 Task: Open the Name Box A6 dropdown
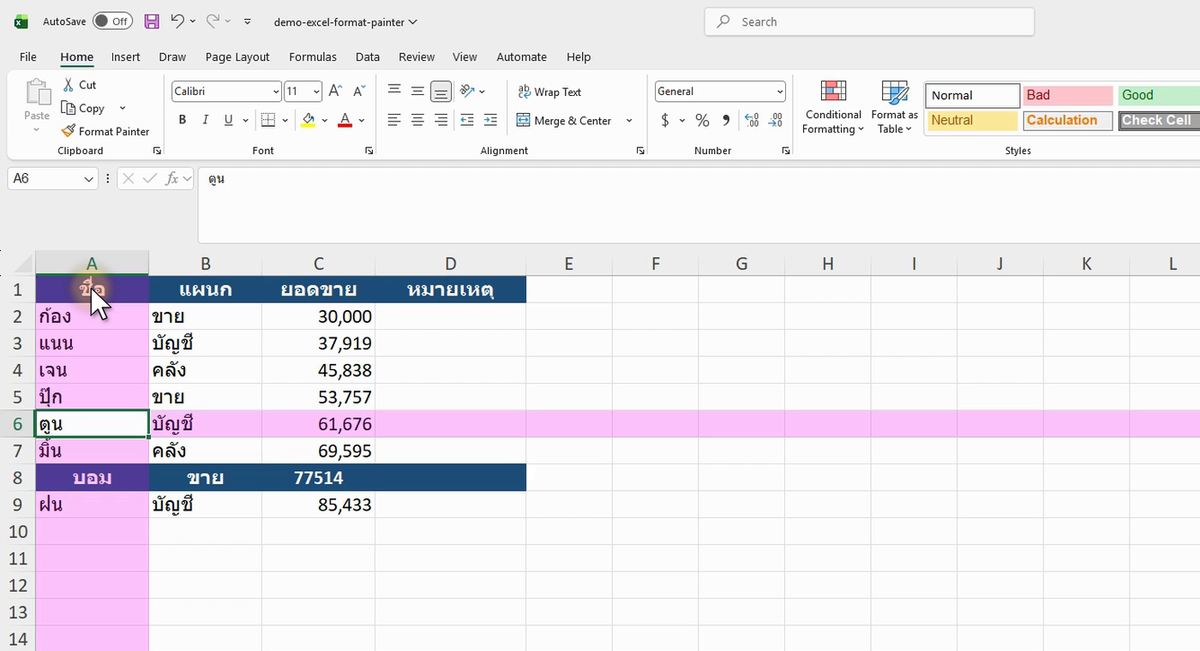tap(89, 178)
